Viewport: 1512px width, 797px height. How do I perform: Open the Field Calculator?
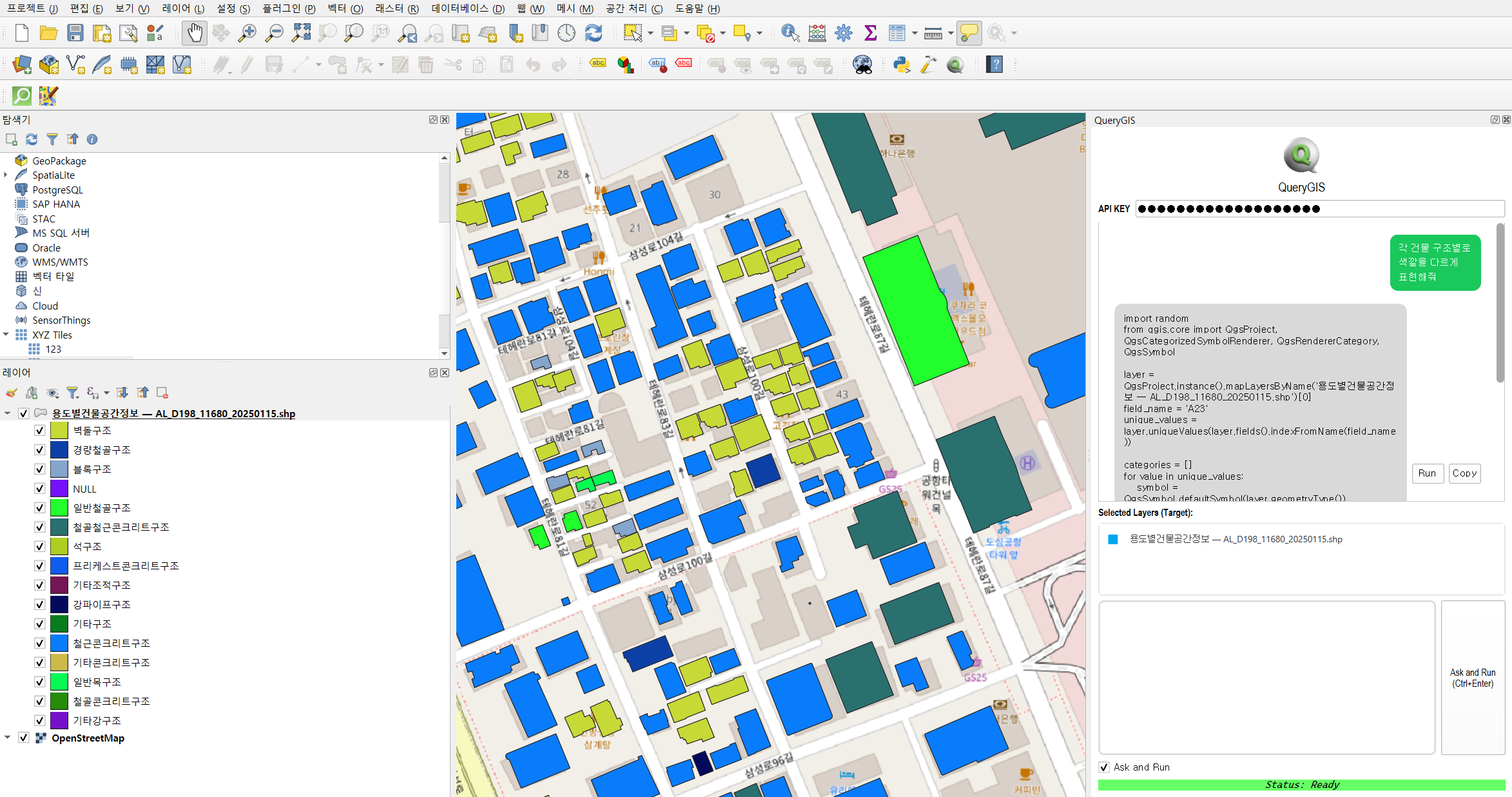[x=817, y=32]
